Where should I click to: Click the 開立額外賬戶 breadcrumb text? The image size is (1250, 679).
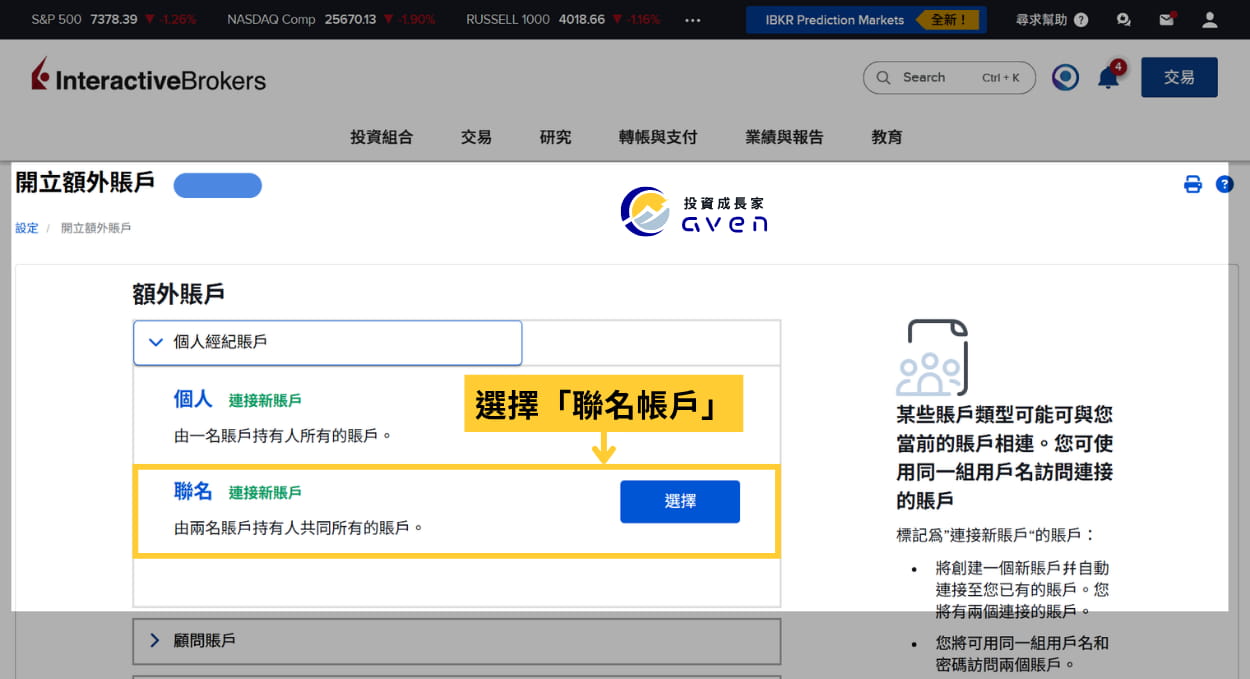click(96, 228)
